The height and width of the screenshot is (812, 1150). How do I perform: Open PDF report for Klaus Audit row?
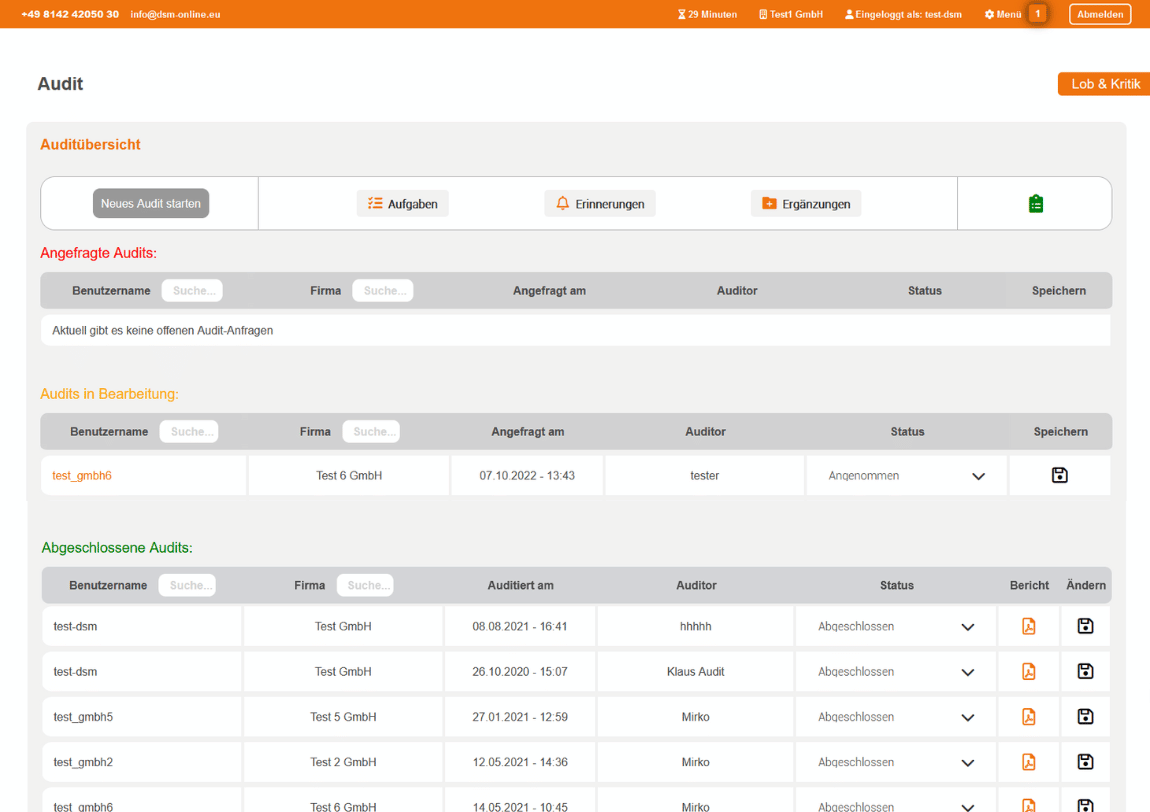coord(1028,672)
